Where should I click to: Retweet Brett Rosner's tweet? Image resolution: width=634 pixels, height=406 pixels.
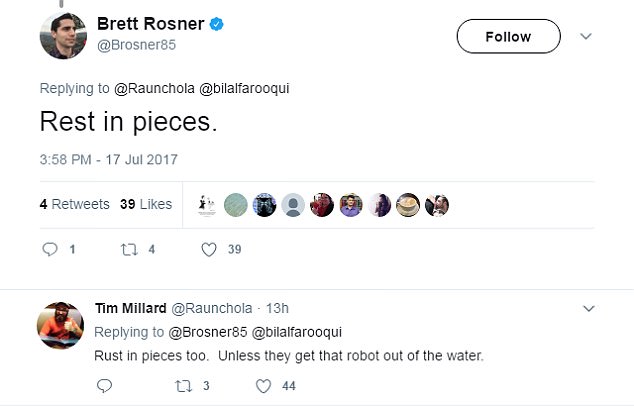tap(129, 250)
